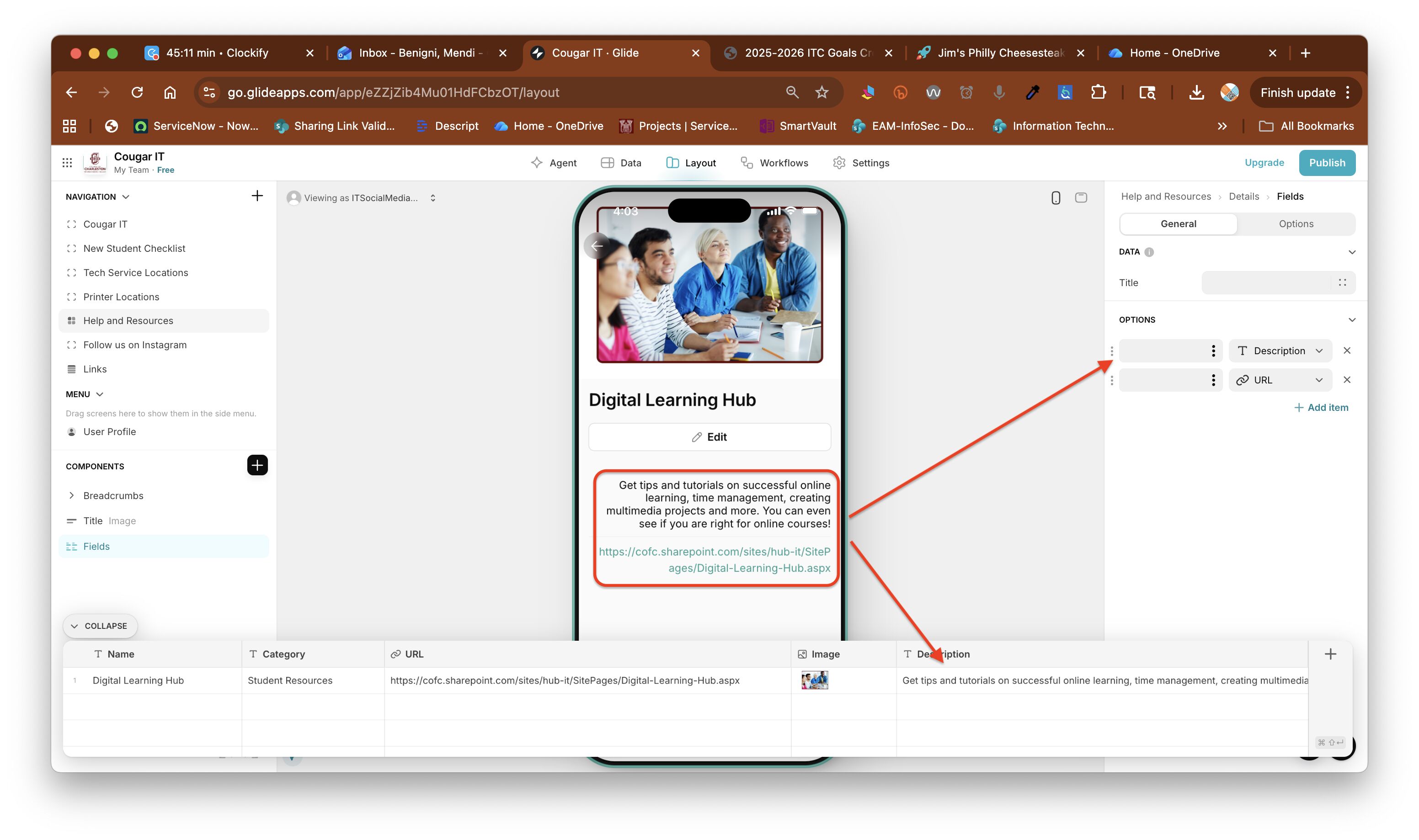Viewport: 1419px width, 840px height.
Task: Open the three-dot menu for URL item
Action: [1213, 380]
